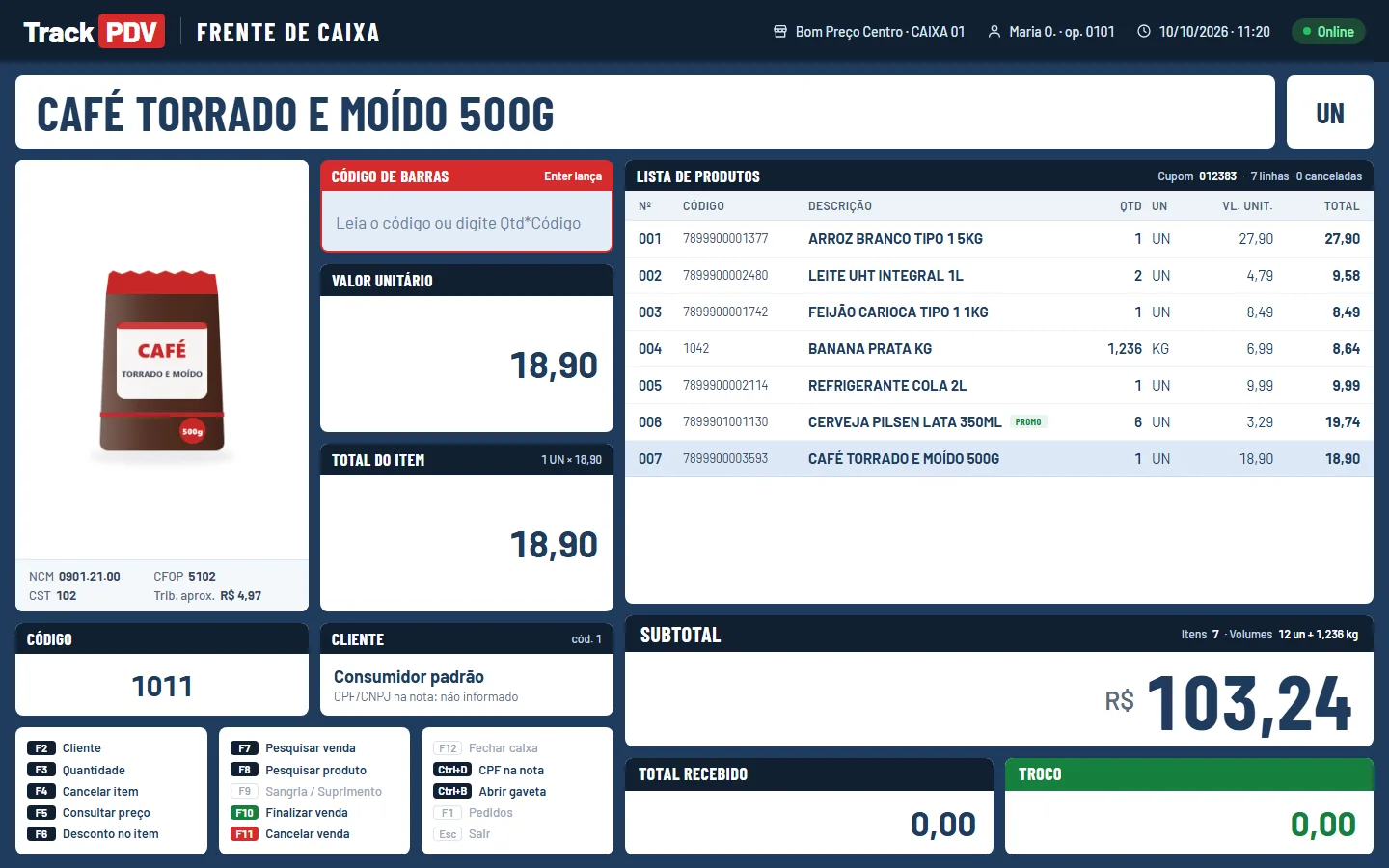The image size is (1389, 868).
Task: Click the Ctrl+D CPF na nota badge
Action: point(452,770)
